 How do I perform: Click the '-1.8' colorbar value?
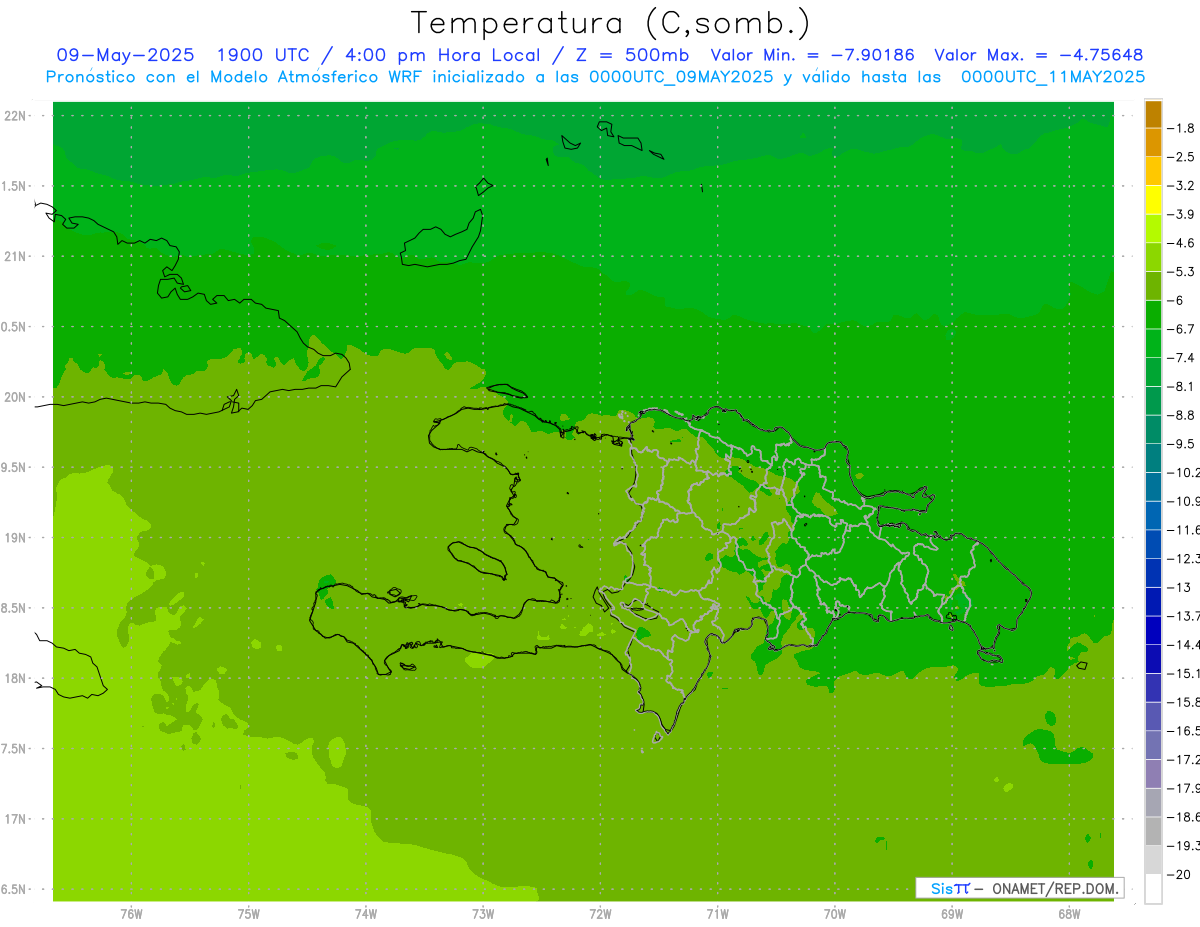tap(1182, 128)
